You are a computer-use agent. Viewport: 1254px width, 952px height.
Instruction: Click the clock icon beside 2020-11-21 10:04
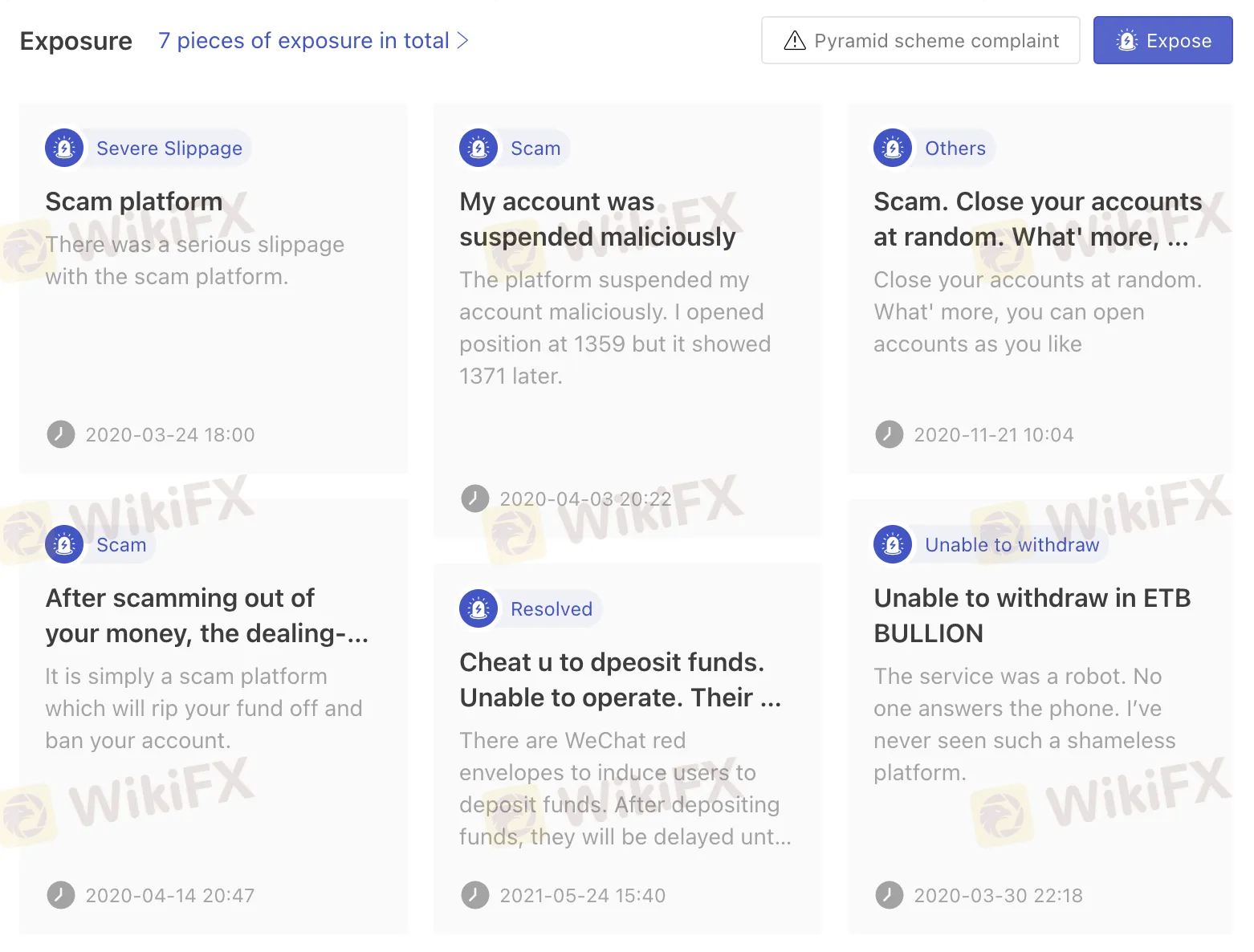pyautogui.click(x=890, y=434)
